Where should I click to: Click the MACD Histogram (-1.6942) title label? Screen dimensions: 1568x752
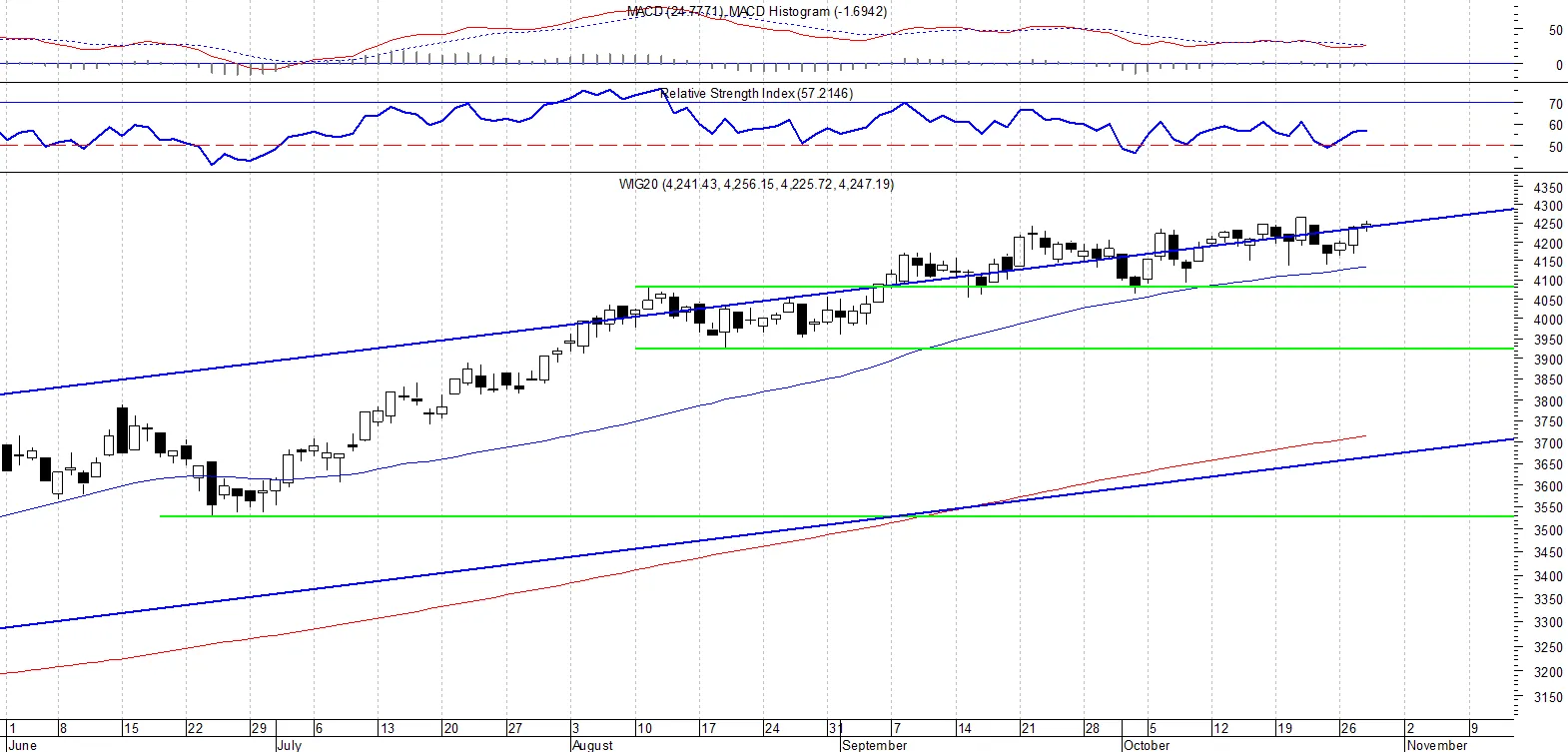[x=808, y=12]
